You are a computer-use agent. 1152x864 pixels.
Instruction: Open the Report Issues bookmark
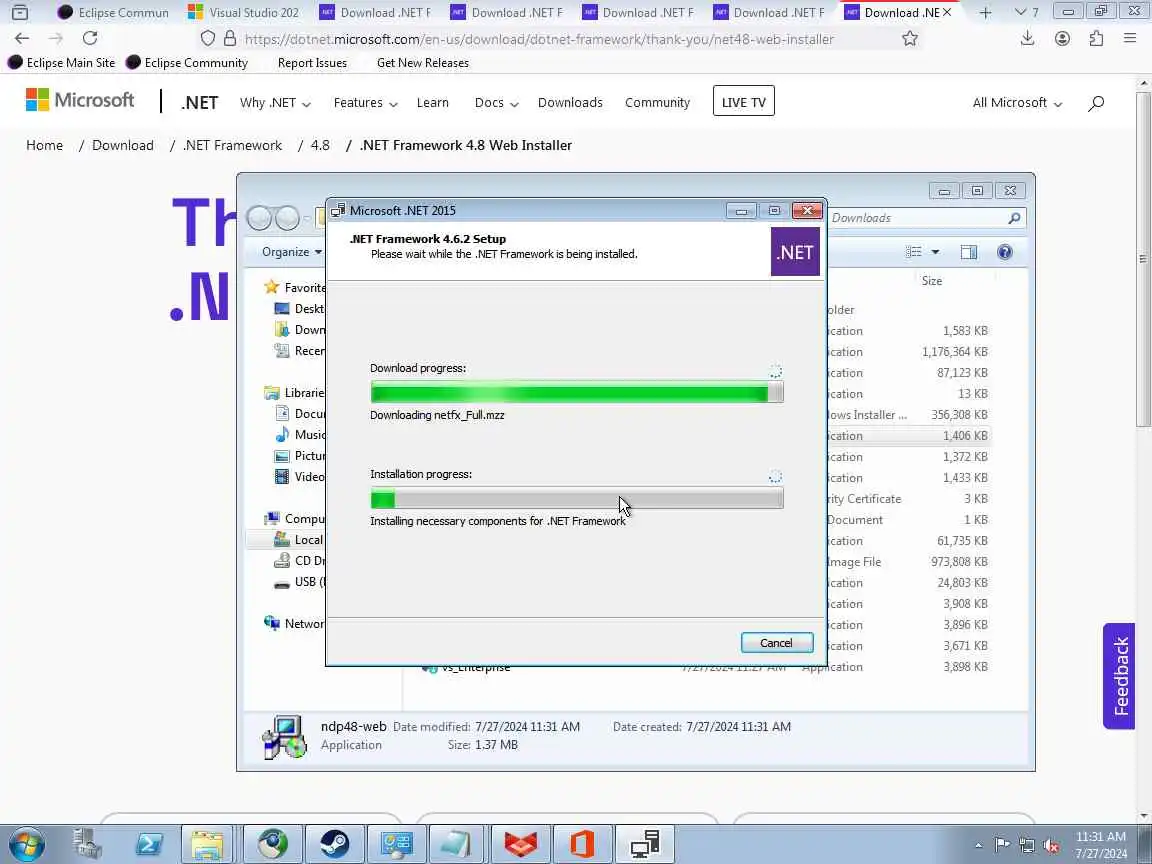pos(312,62)
